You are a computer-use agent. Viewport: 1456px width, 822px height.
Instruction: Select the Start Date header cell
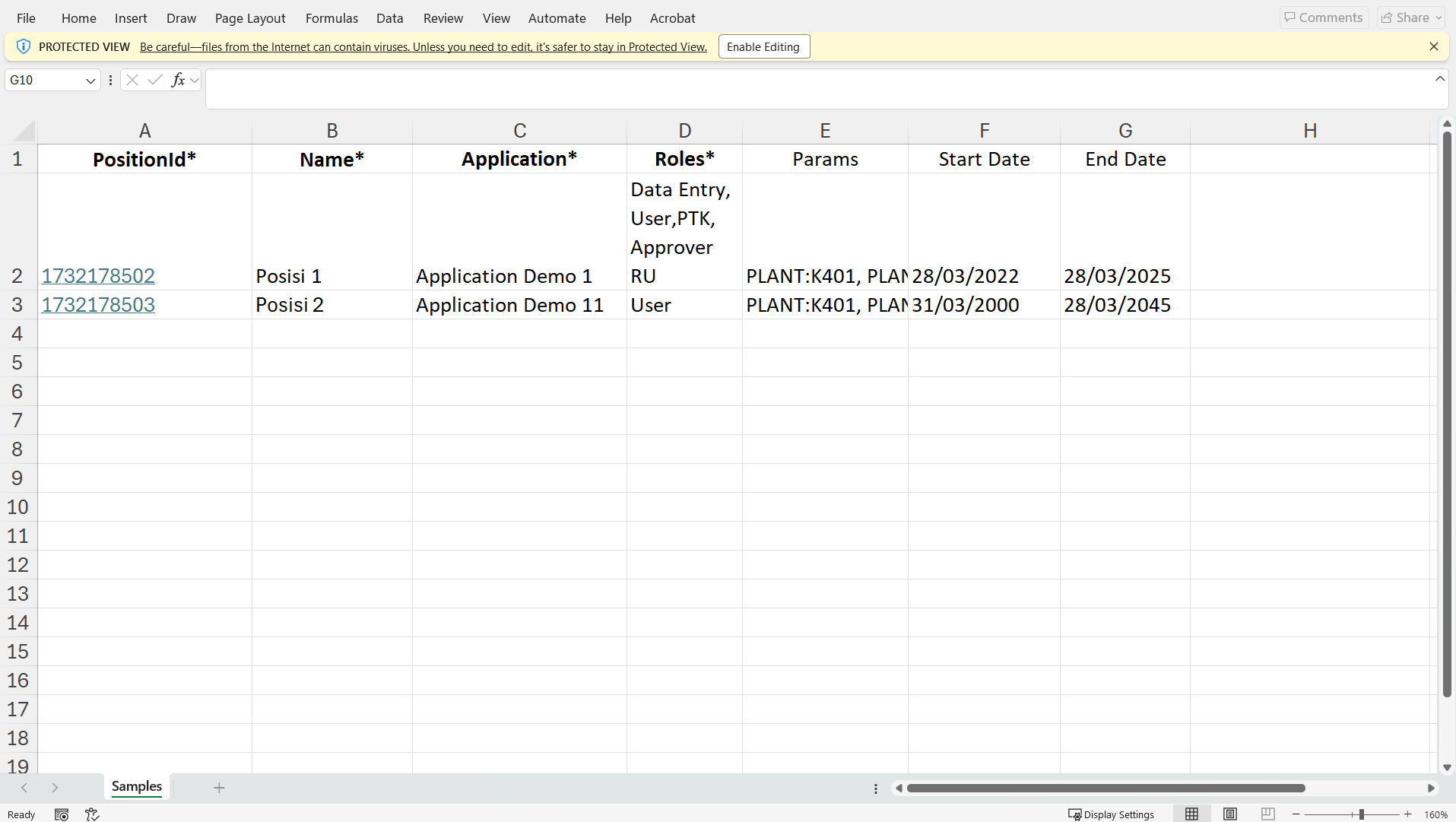[x=984, y=160]
